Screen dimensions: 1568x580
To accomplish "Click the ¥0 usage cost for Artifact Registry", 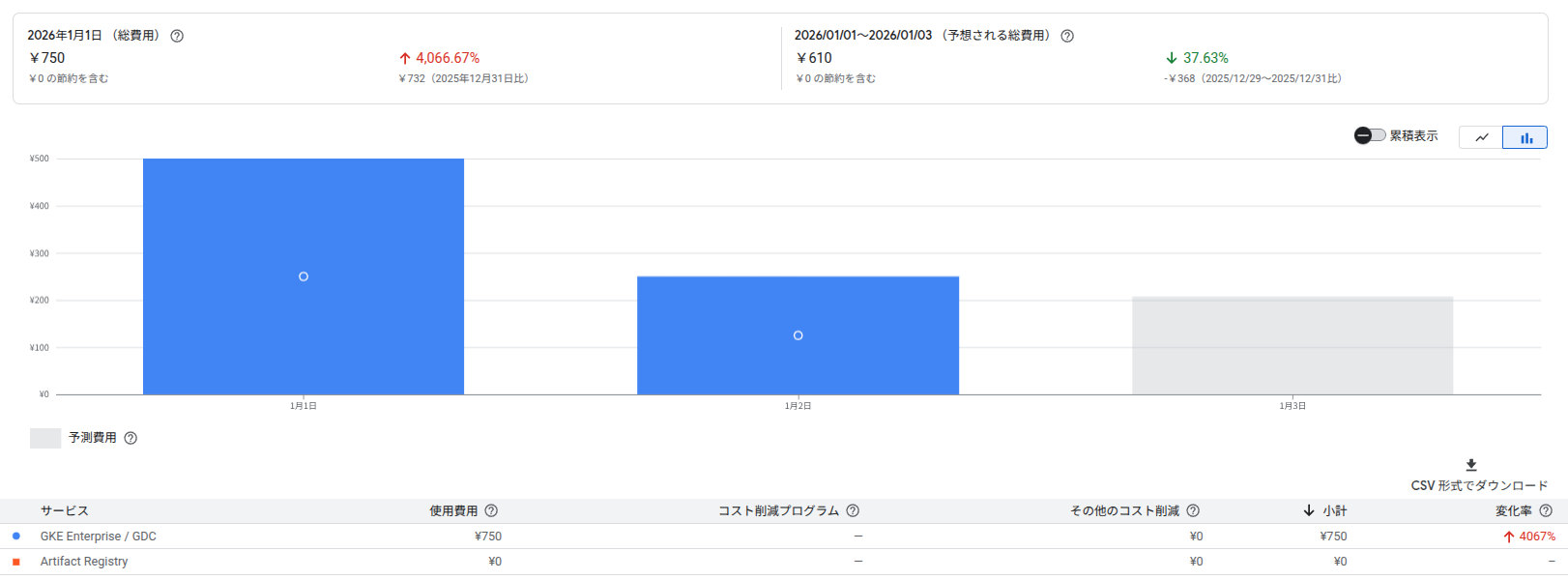I will click(495, 562).
